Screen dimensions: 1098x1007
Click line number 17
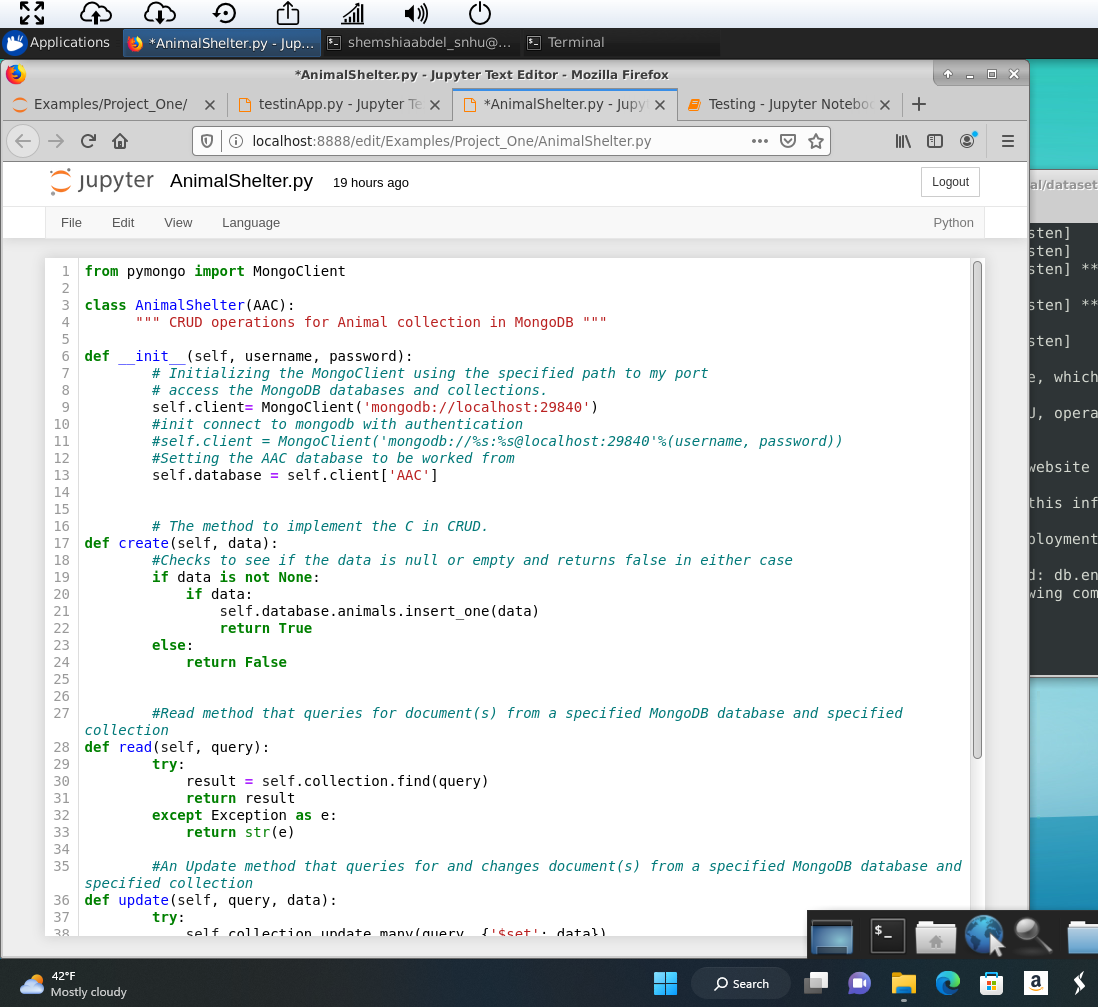tap(62, 543)
